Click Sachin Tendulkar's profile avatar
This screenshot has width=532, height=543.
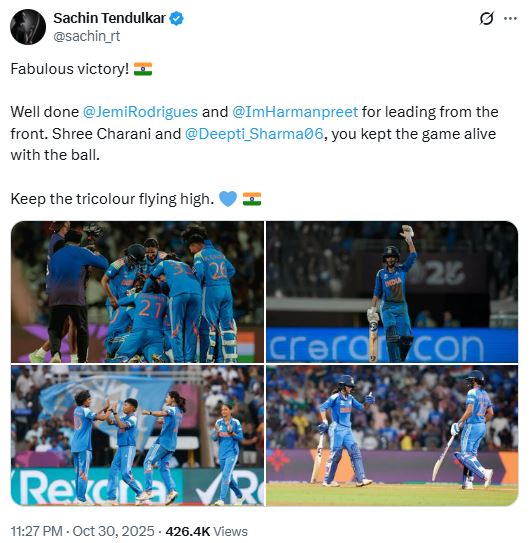[x=28, y=27]
